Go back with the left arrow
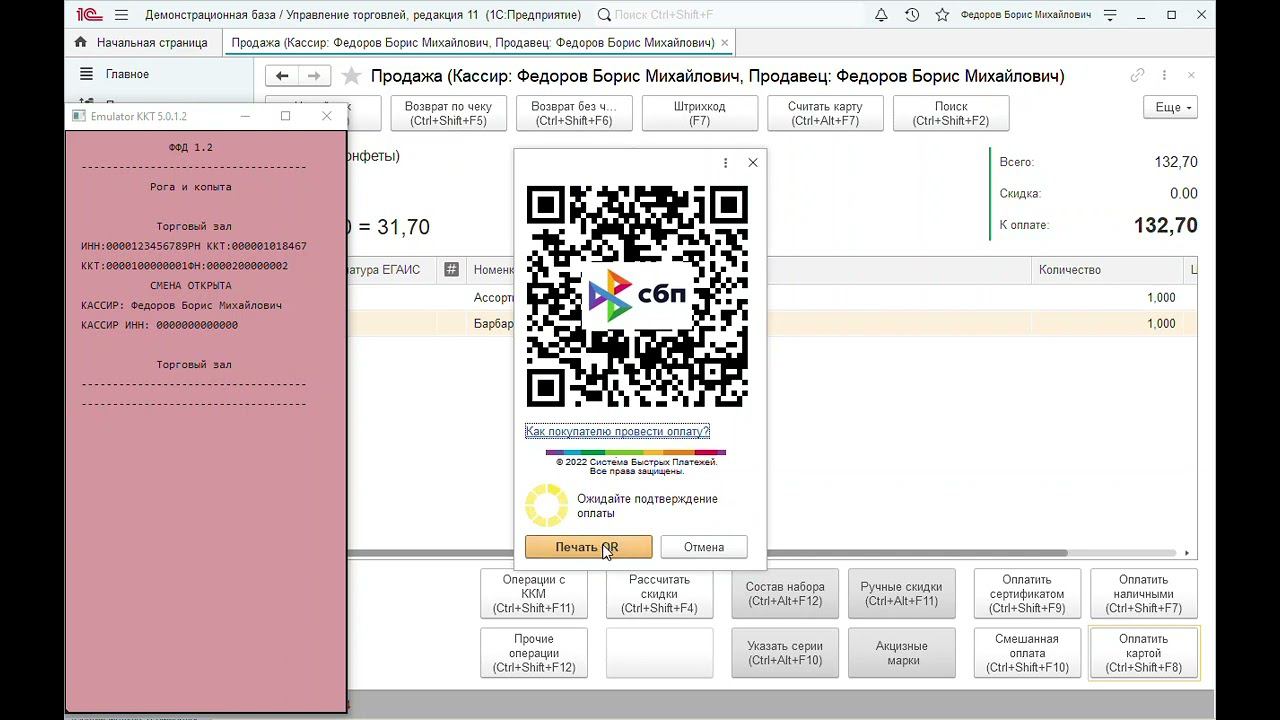Image resolution: width=1280 pixels, height=720 pixels. (x=282, y=76)
